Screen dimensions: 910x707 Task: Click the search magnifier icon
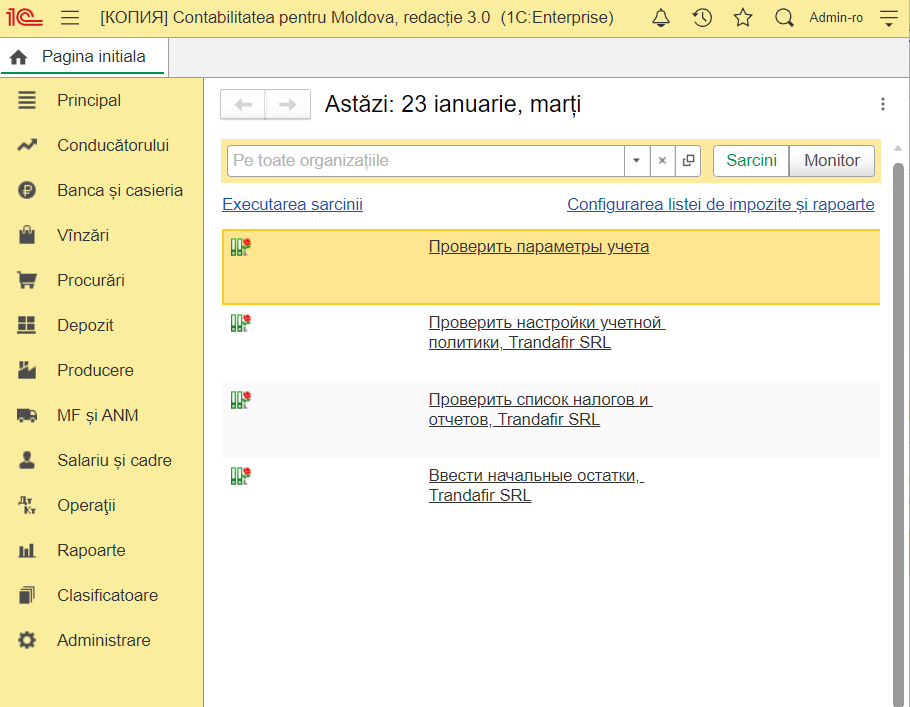[x=784, y=18]
